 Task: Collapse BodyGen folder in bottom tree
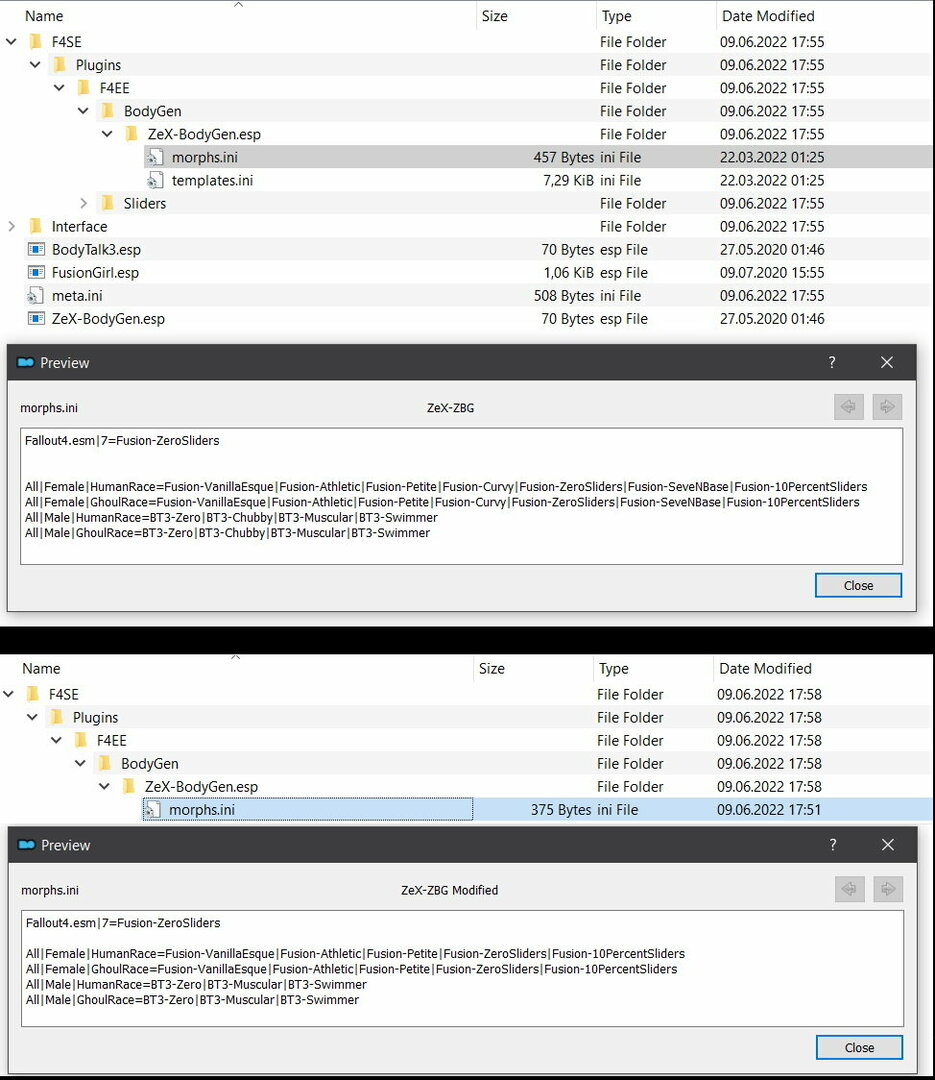click(81, 763)
